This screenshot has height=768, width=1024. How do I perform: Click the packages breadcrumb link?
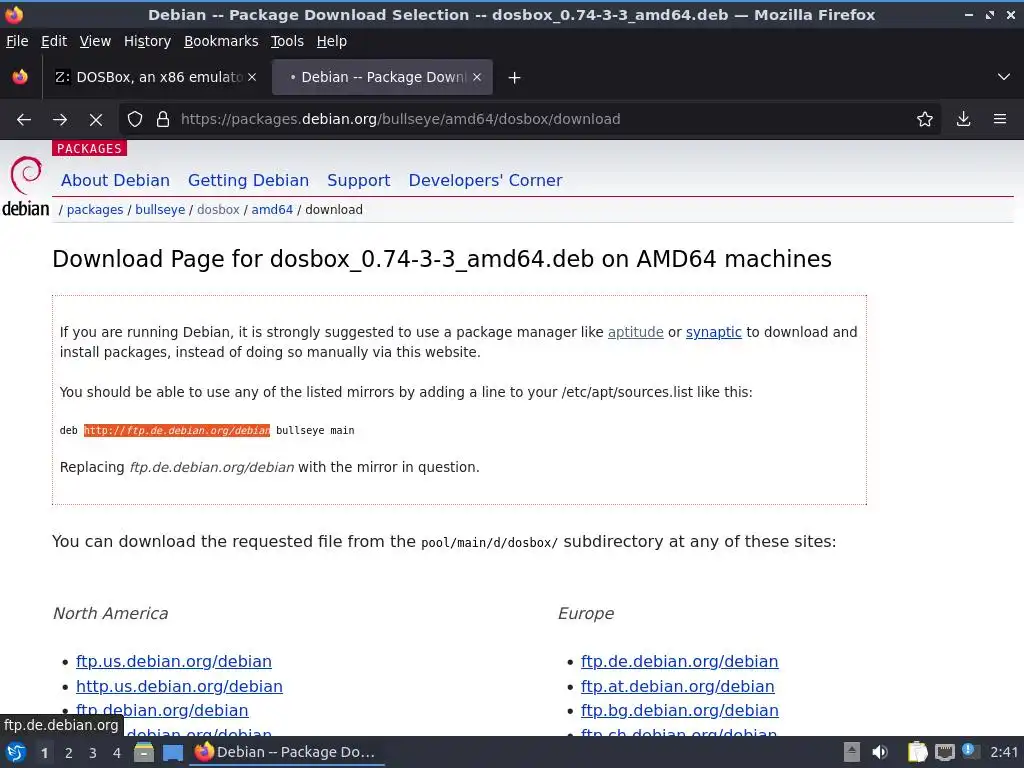[x=95, y=210]
